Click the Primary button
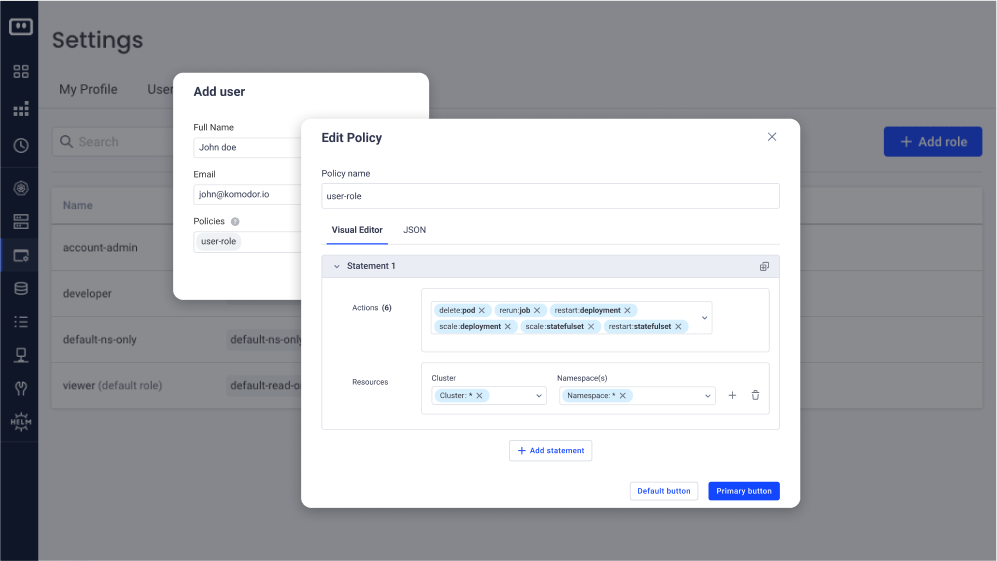 click(744, 491)
